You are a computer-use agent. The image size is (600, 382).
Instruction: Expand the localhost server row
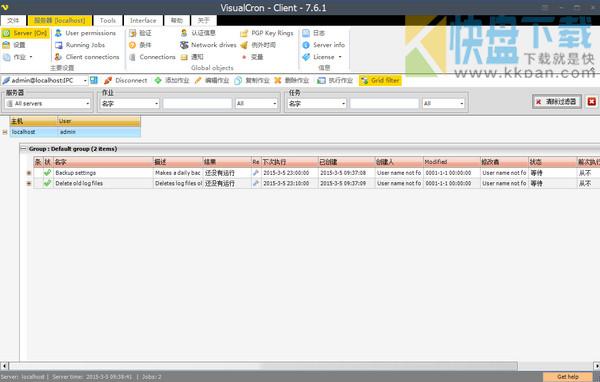5,132
